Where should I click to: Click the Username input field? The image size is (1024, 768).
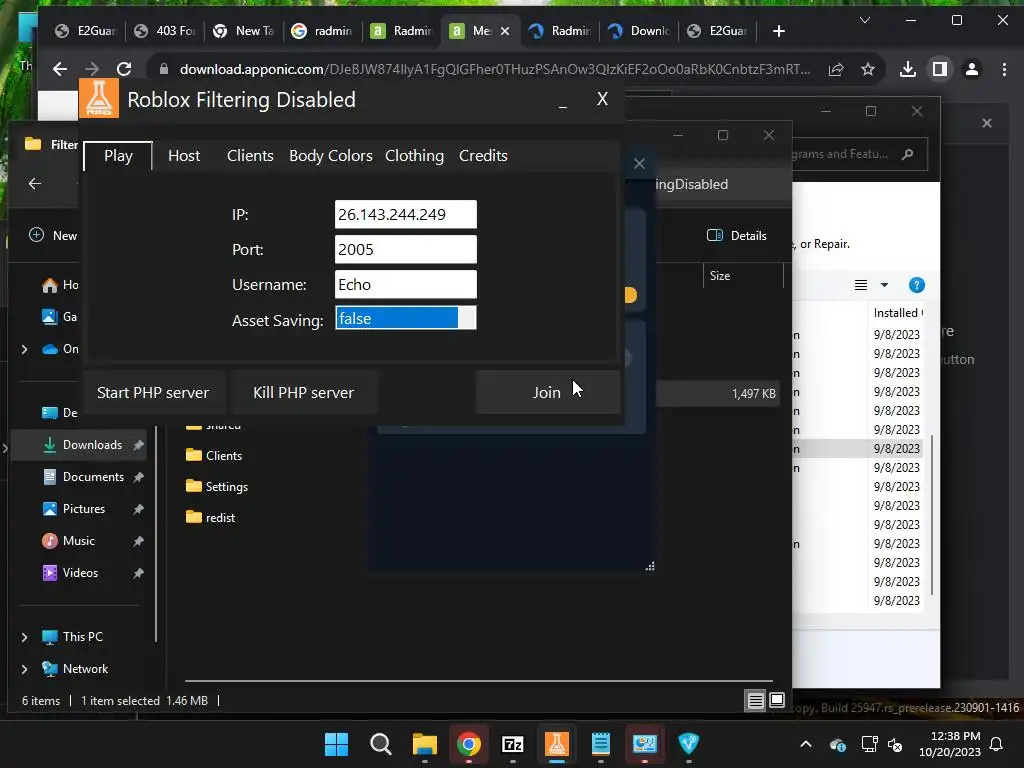(406, 285)
